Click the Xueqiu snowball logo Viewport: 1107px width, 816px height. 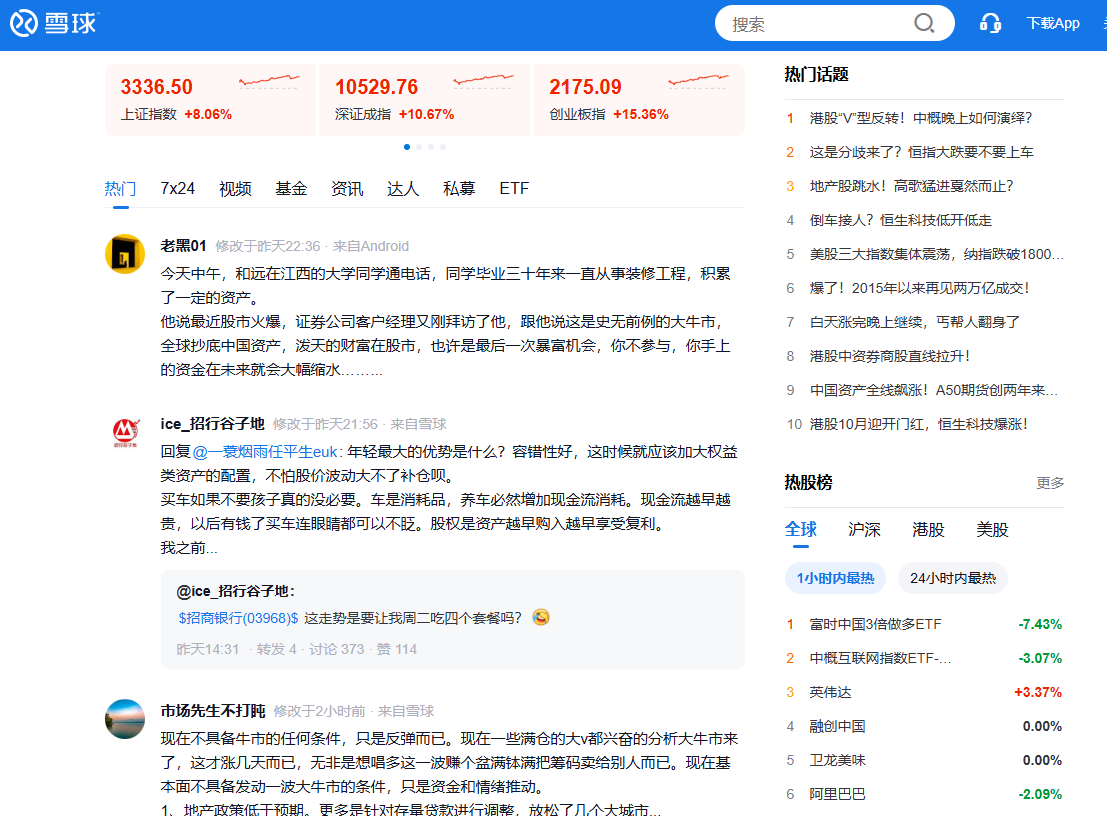tap(54, 23)
